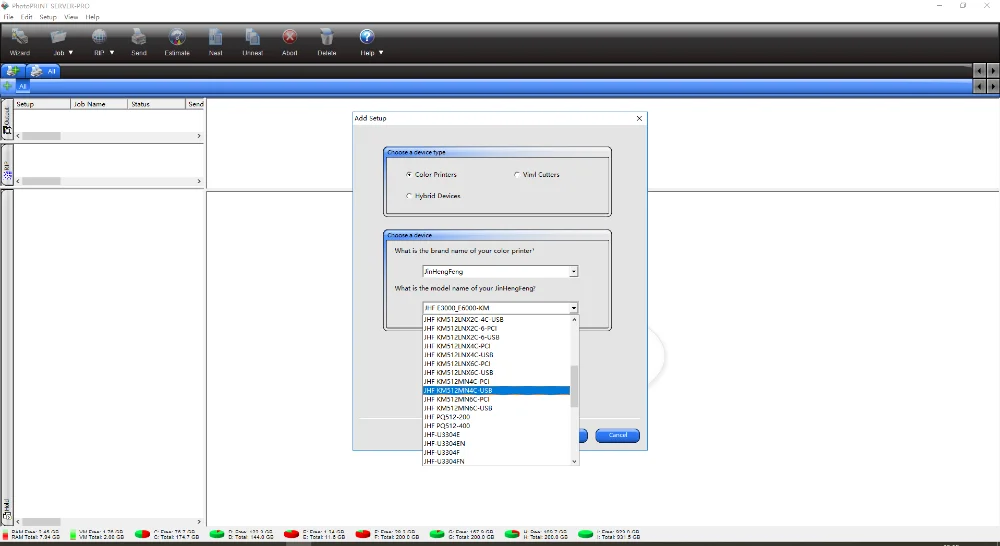Click the I: drive pie chart indicator
The width and height of the screenshot is (1000, 546).
click(585, 534)
